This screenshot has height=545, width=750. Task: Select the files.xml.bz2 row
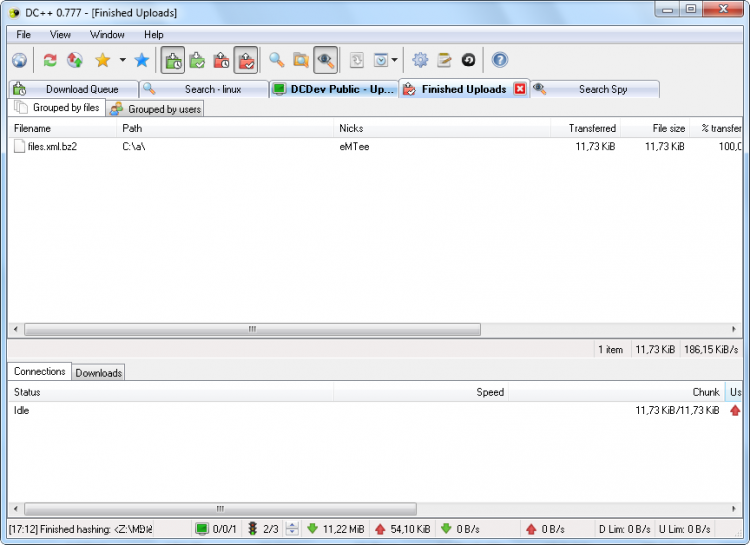[375, 146]
